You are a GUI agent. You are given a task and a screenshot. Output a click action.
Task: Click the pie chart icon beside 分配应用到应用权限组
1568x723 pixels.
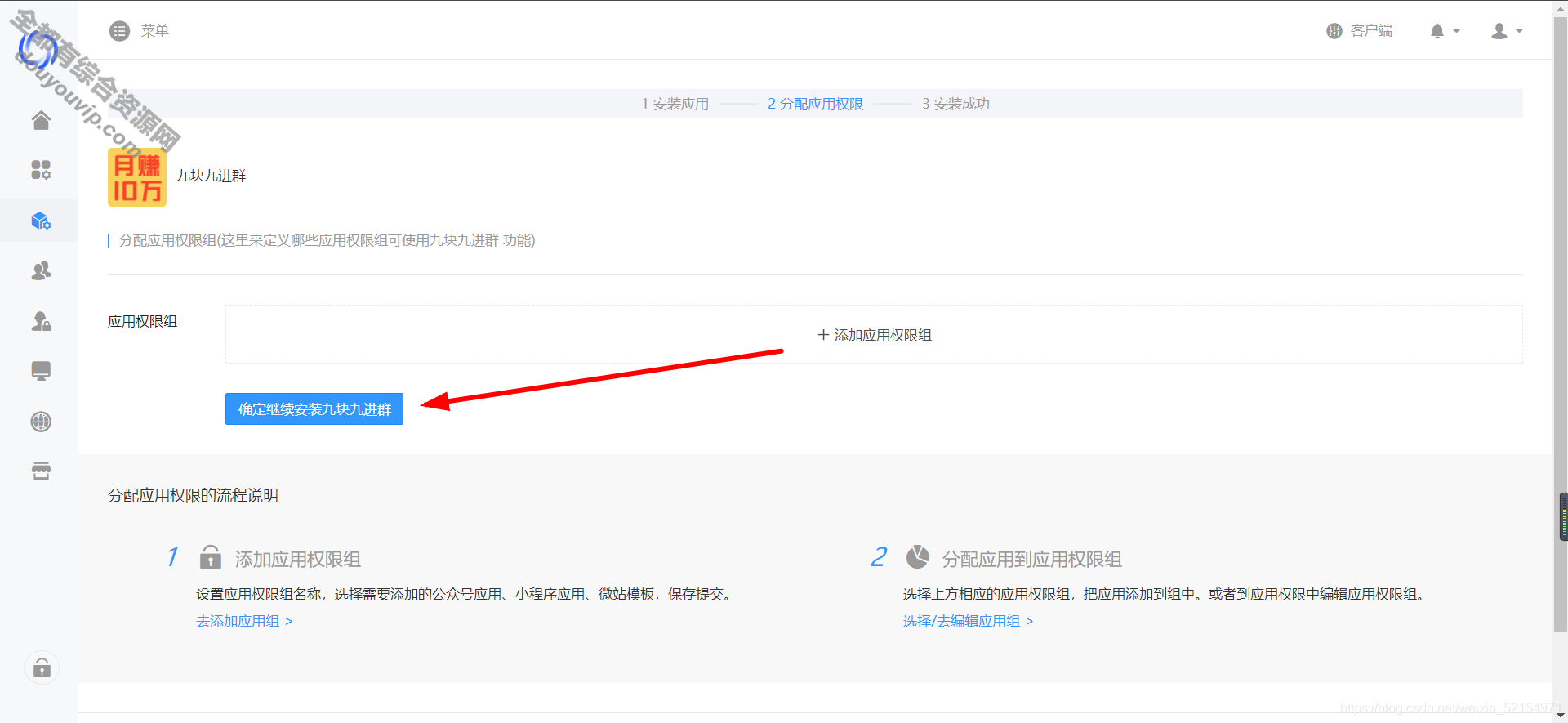click(918, 557)
